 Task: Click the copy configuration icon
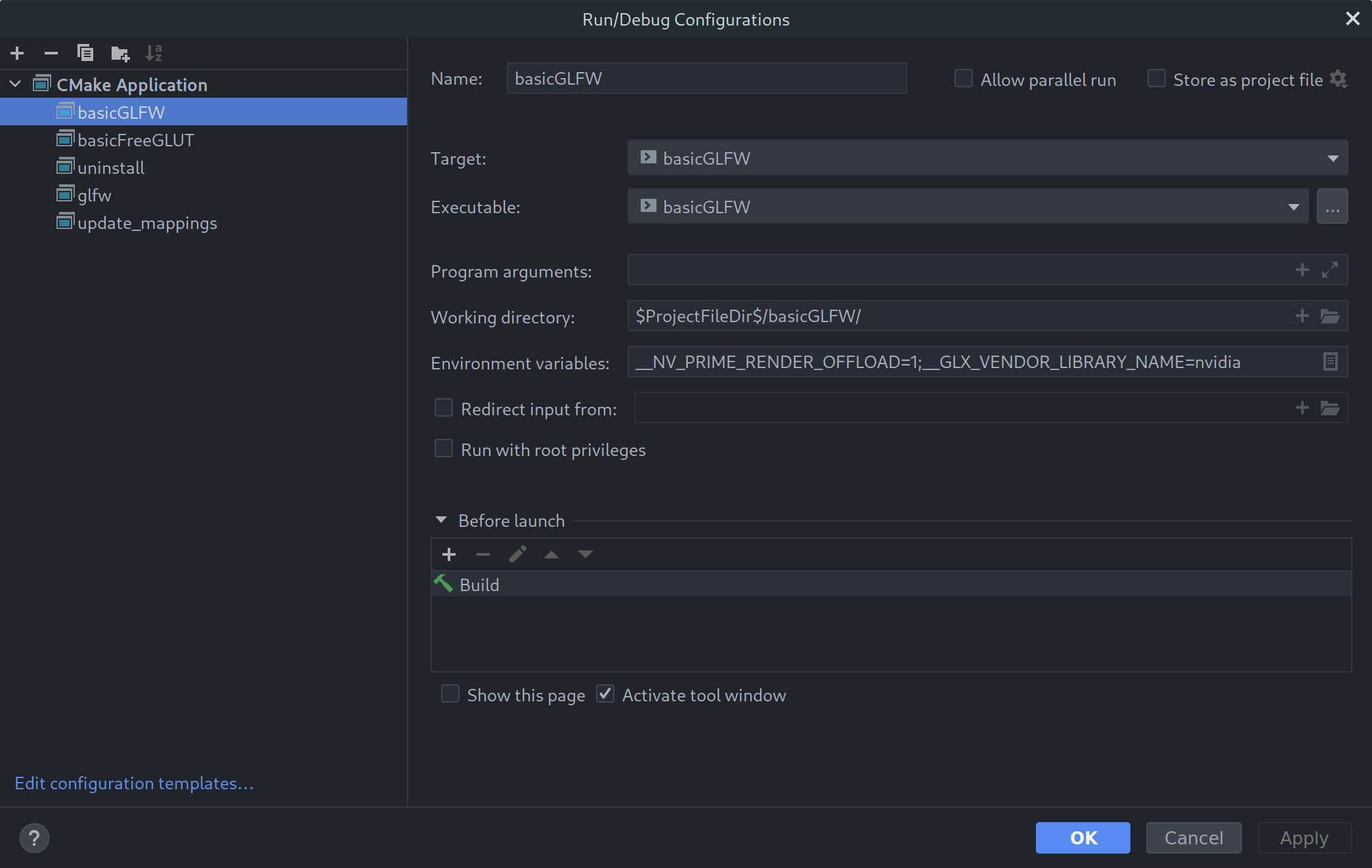click(x=84, y=52)
